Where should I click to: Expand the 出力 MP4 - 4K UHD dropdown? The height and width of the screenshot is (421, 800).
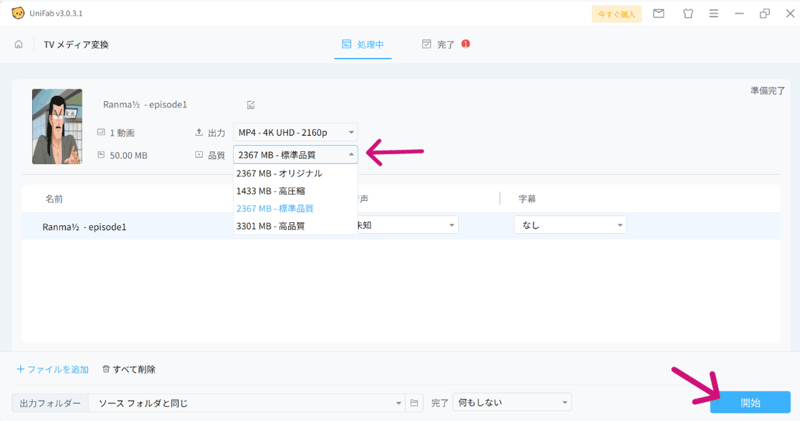(295, 132)
